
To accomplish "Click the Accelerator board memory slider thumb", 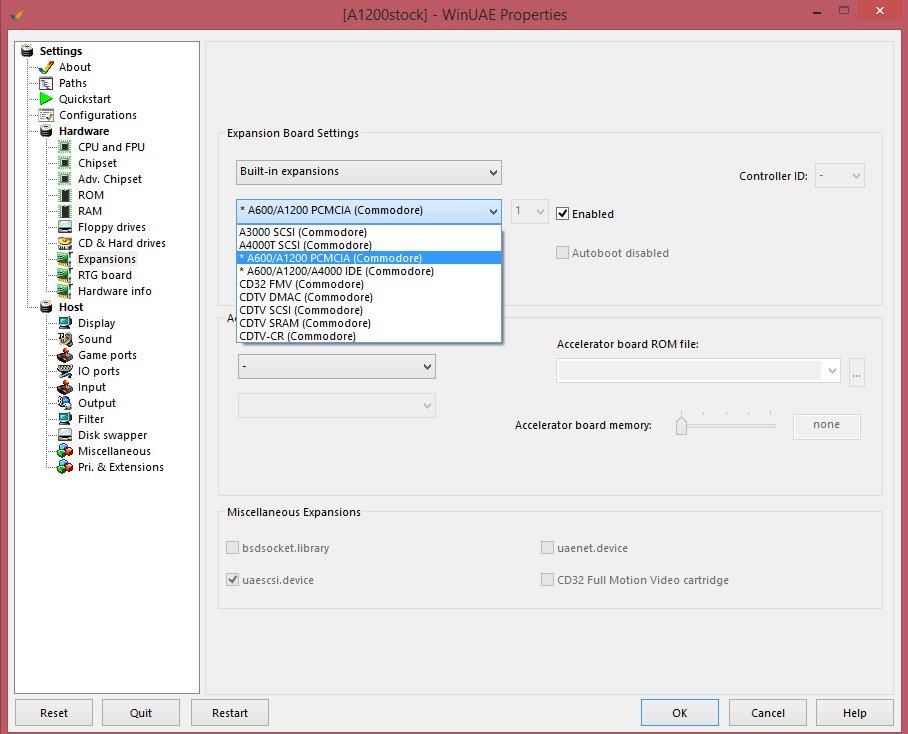I will click(x=682, y=425).
